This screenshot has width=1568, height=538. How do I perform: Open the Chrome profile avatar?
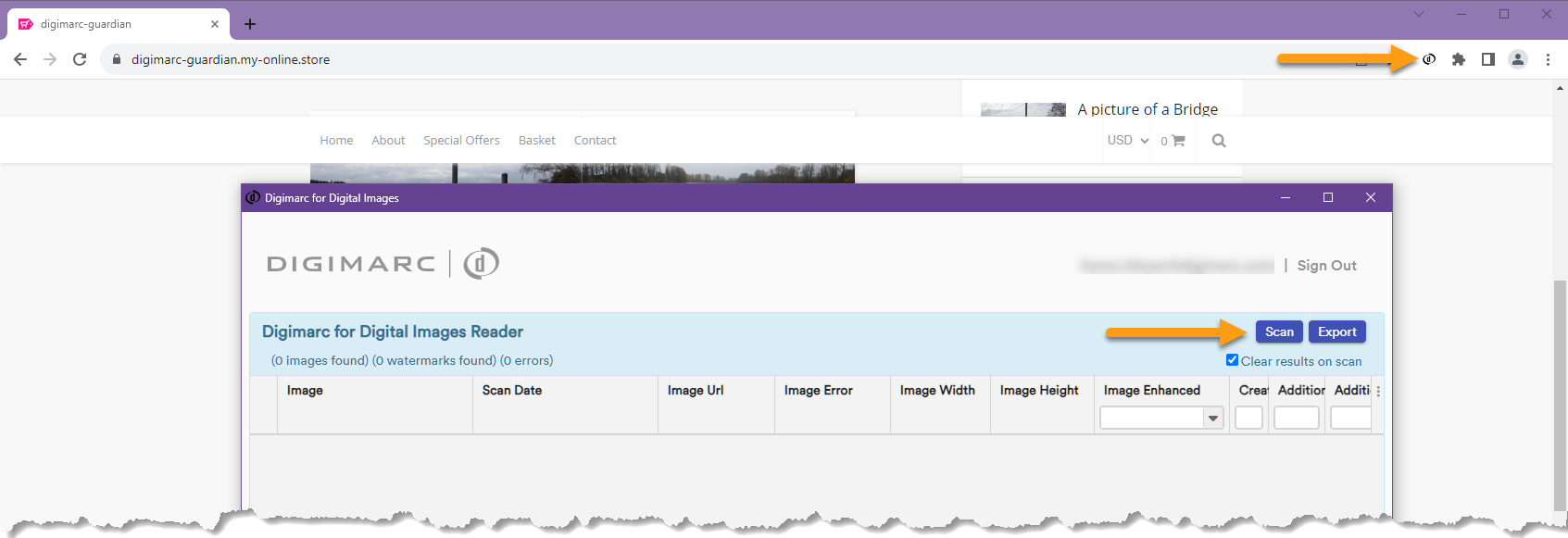[x=1518, y=59]
